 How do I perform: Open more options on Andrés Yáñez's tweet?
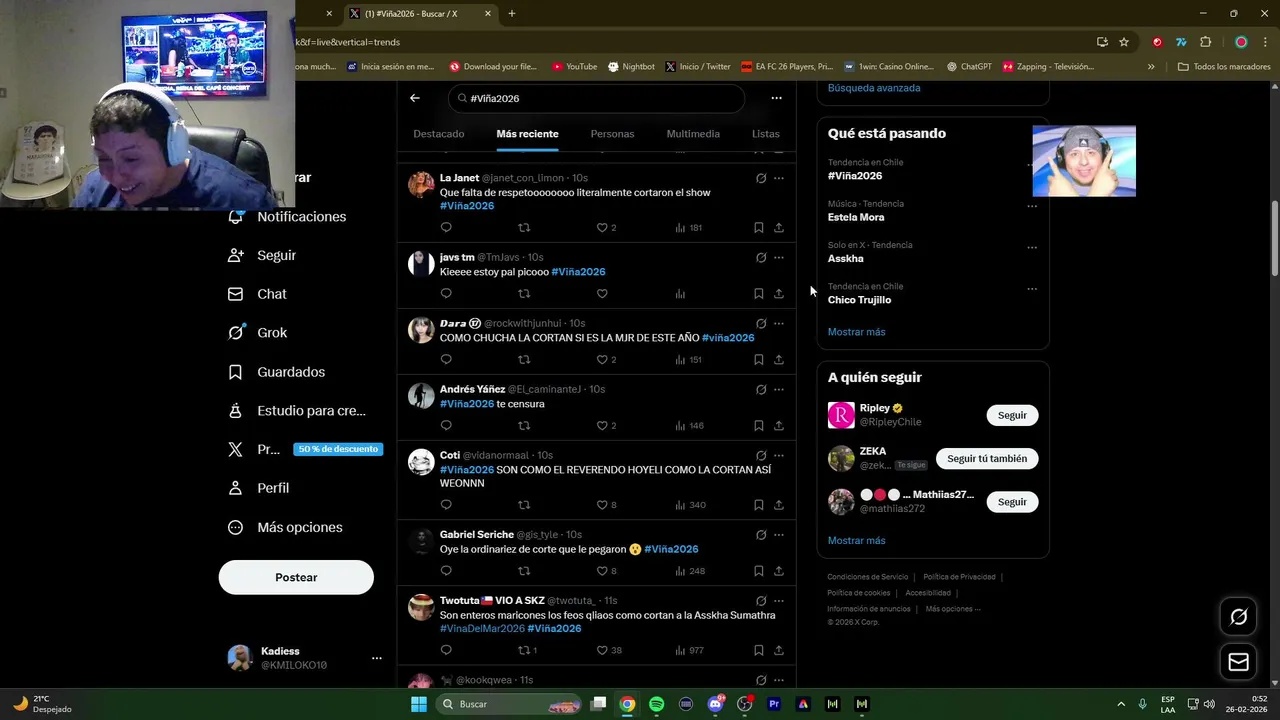[x=779, y=390]
